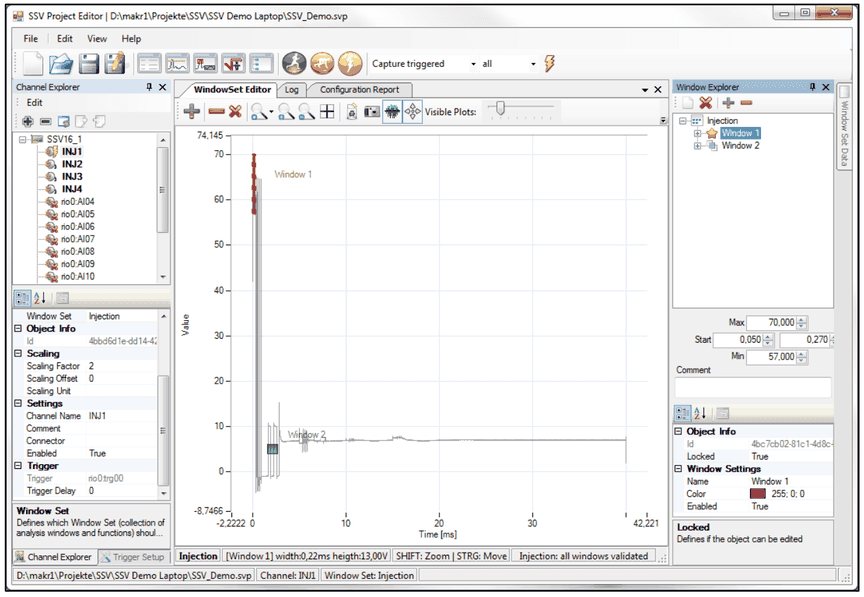Viewport: 864px width, 597px height.
Task: Click the New project icon in main toolbar
Action: [x=33, y=63]
